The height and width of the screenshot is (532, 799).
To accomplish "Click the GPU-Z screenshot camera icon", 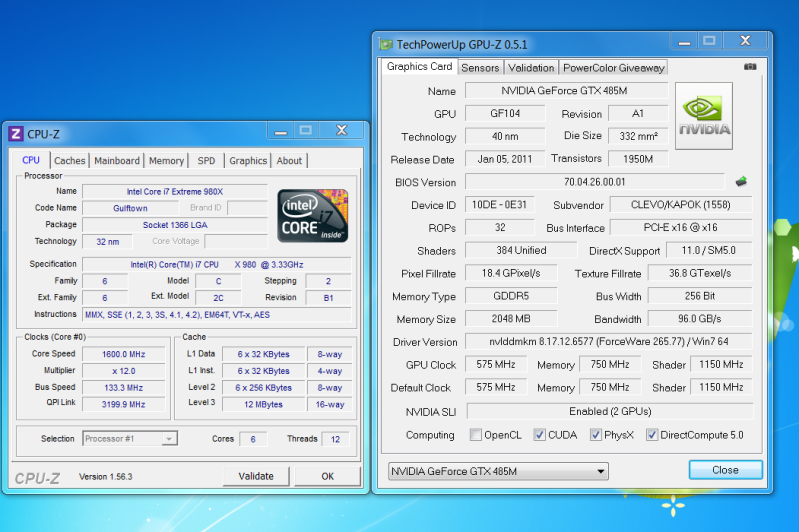I will click(750, 67).
